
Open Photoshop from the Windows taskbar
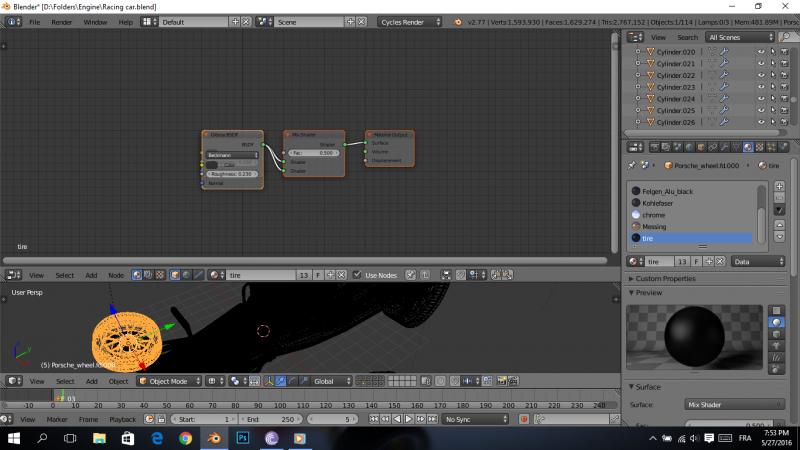(x=242, y=438)
